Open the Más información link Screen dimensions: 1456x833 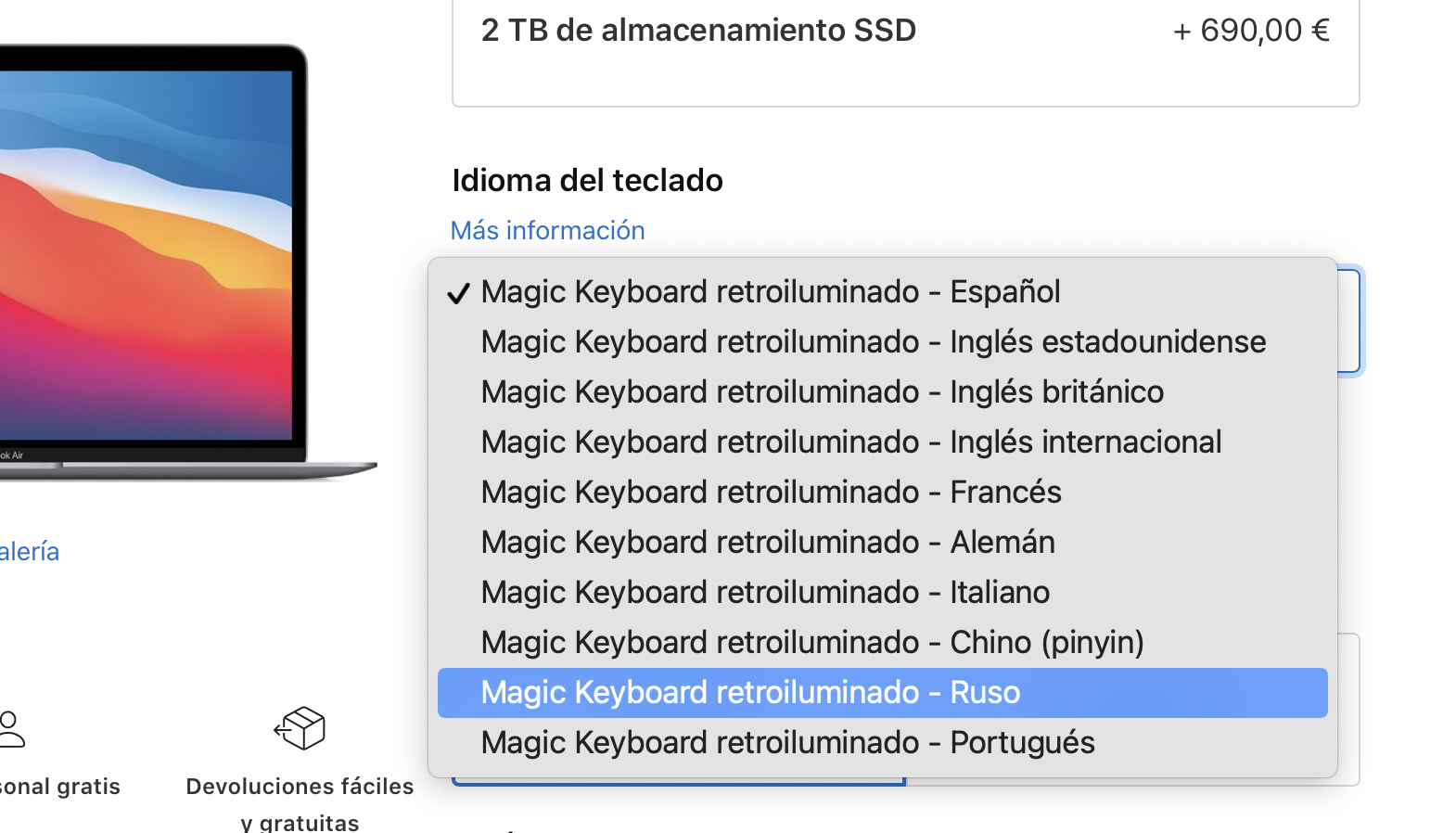tap(547, 230)
